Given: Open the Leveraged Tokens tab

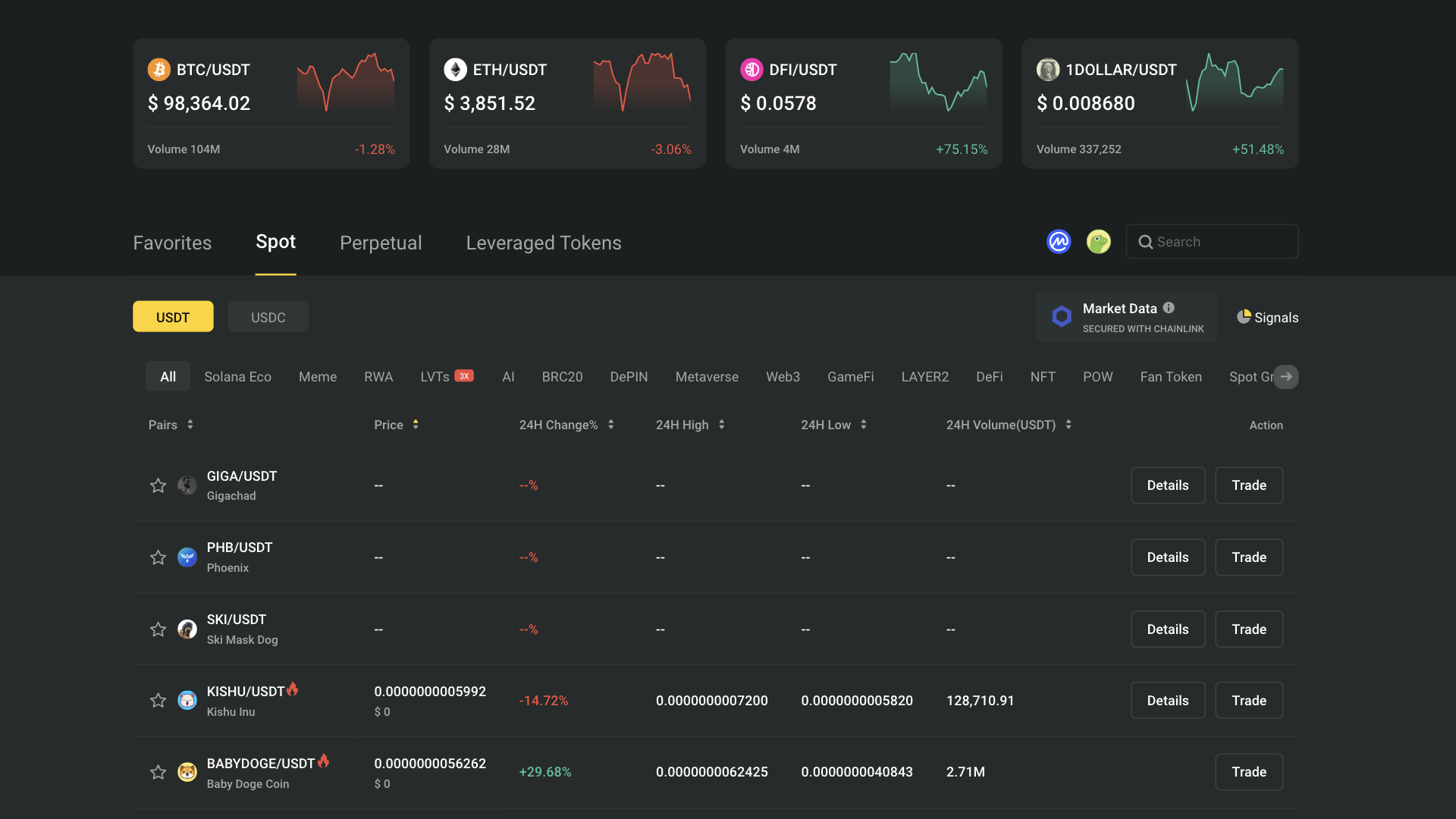Looking at the screenshot, I should 543,243.
